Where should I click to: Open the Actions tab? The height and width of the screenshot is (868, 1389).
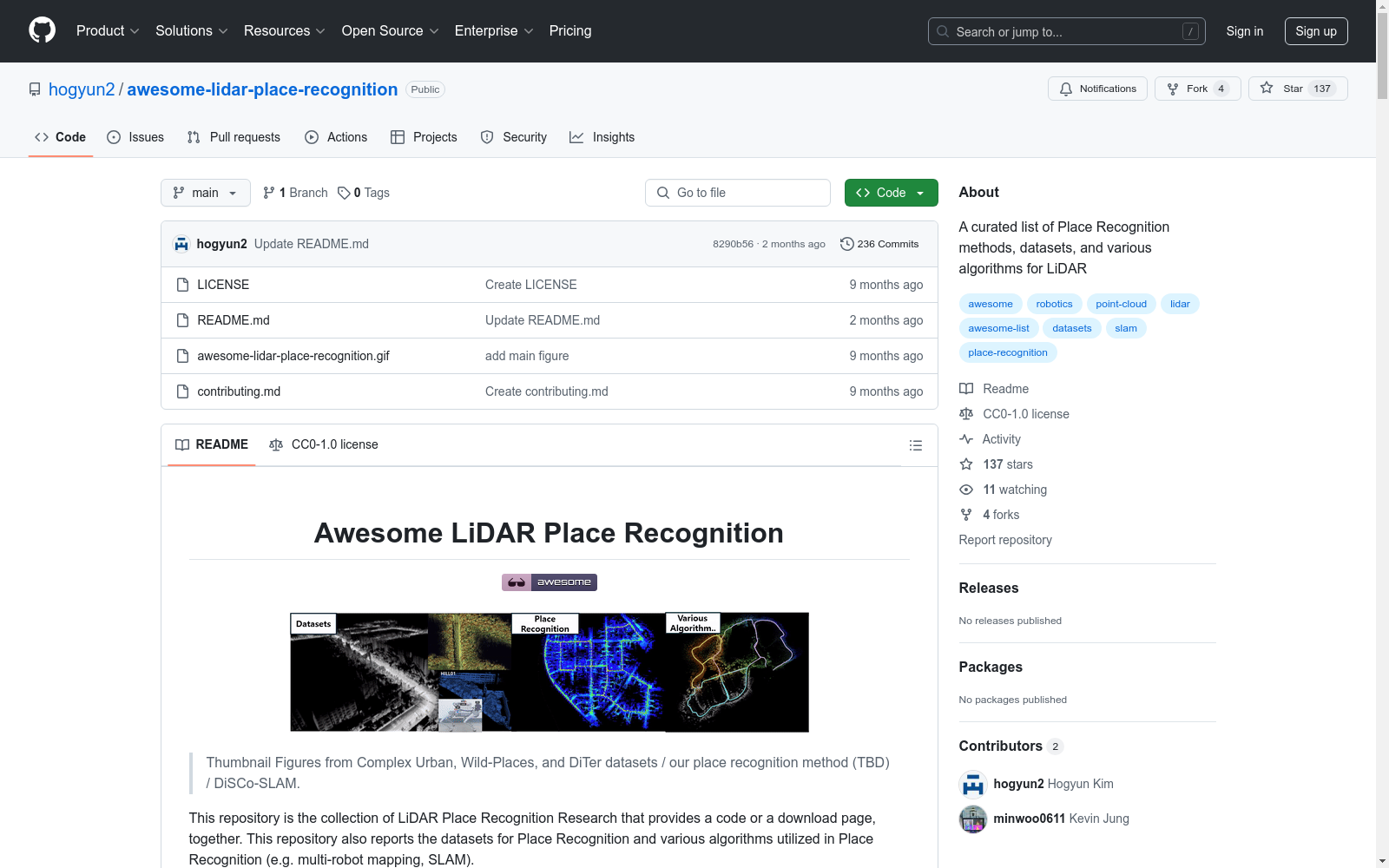coord(336,137)
